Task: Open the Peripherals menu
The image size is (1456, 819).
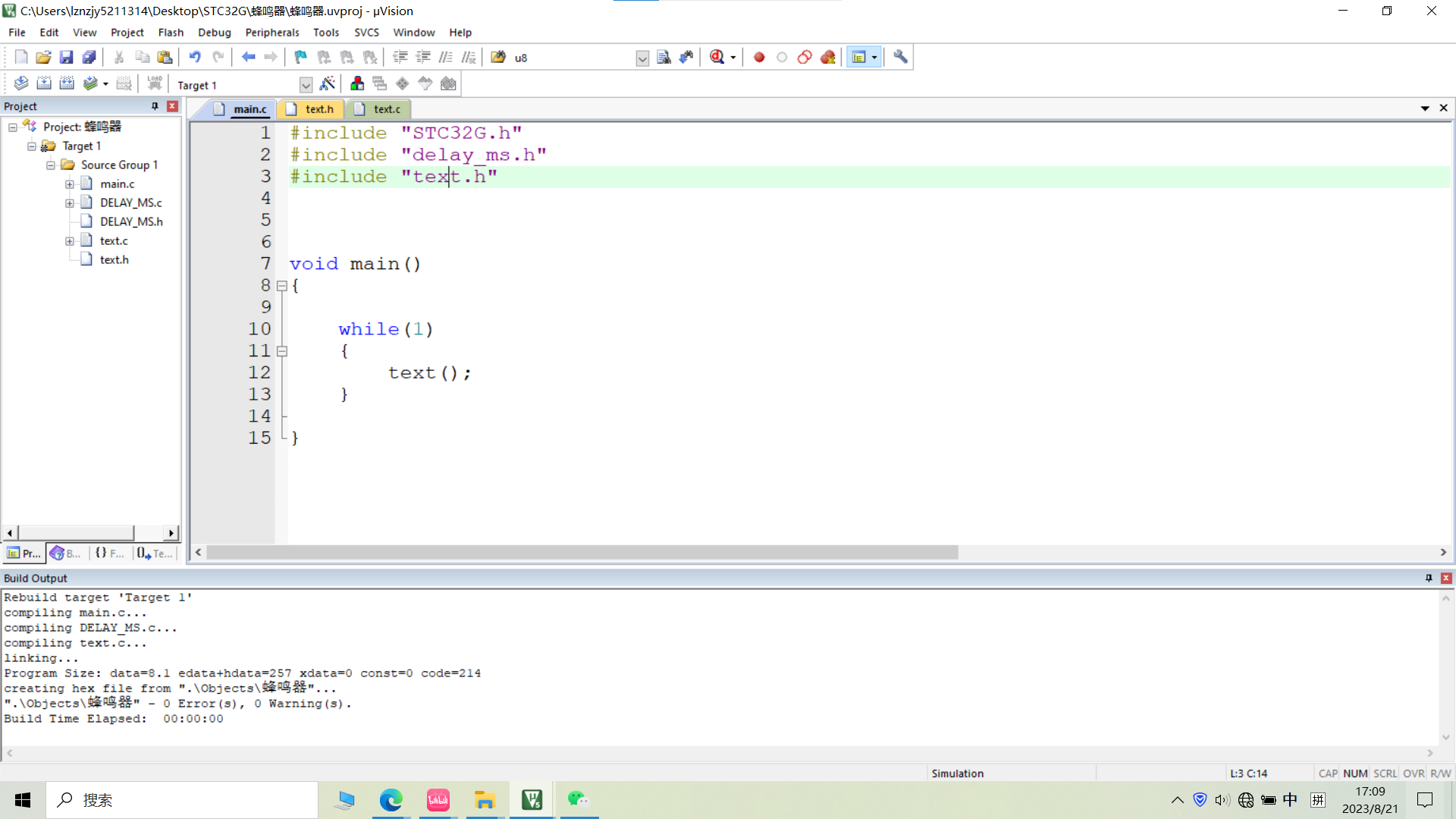Action: pyautogui.click(x=271, y=33)
